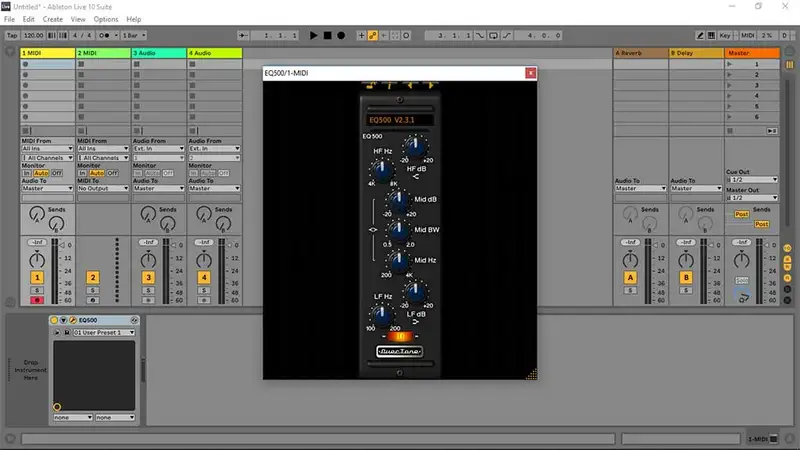Click the HF Hz knob in EQ500
800x450 pixels.
click(382, 170)
